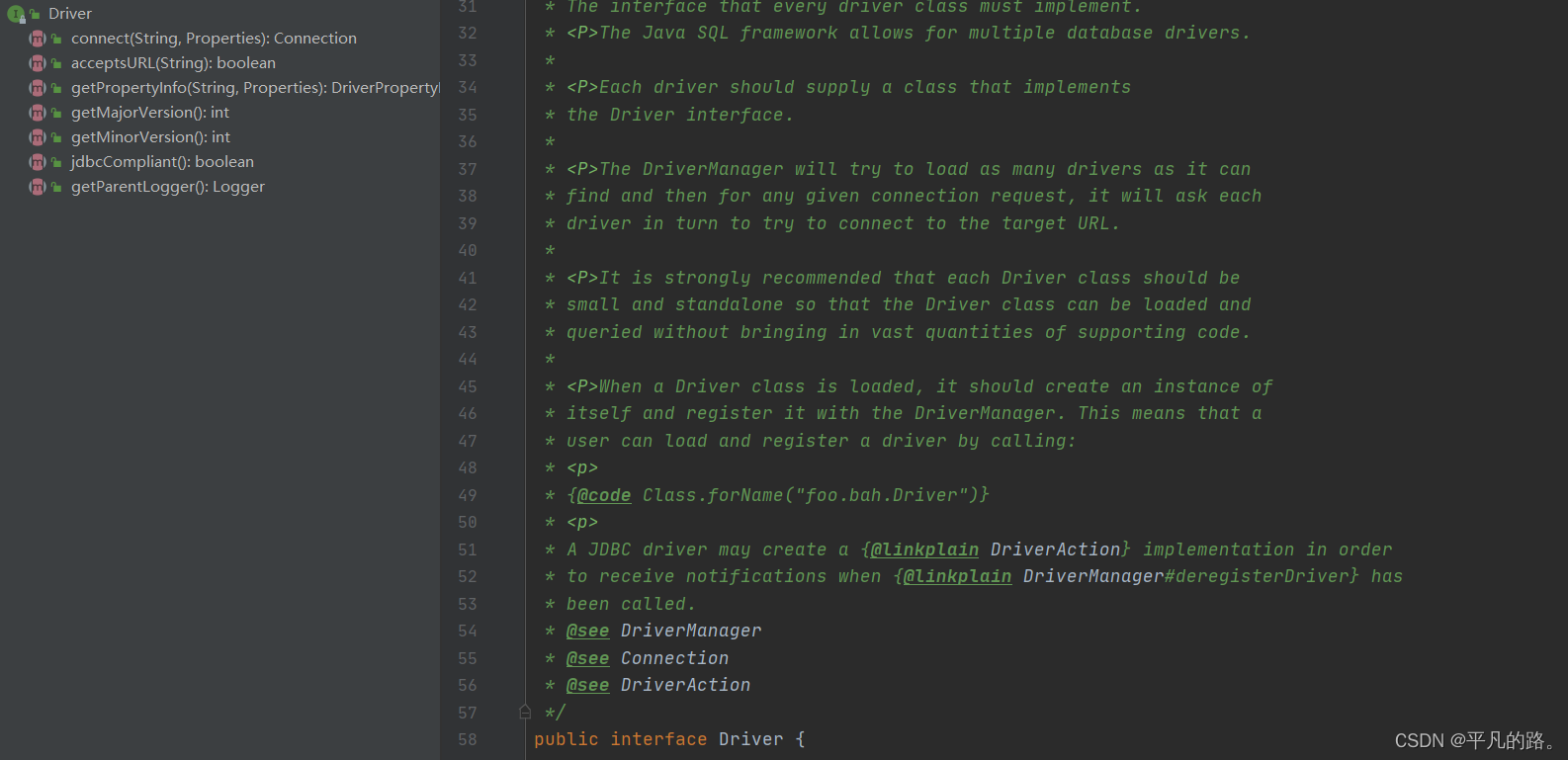The height and width of the screenshot is (760, 1568).
Task: Click @see tag for DriverAction
Action: pyautogui.click(x=587, y=685)
